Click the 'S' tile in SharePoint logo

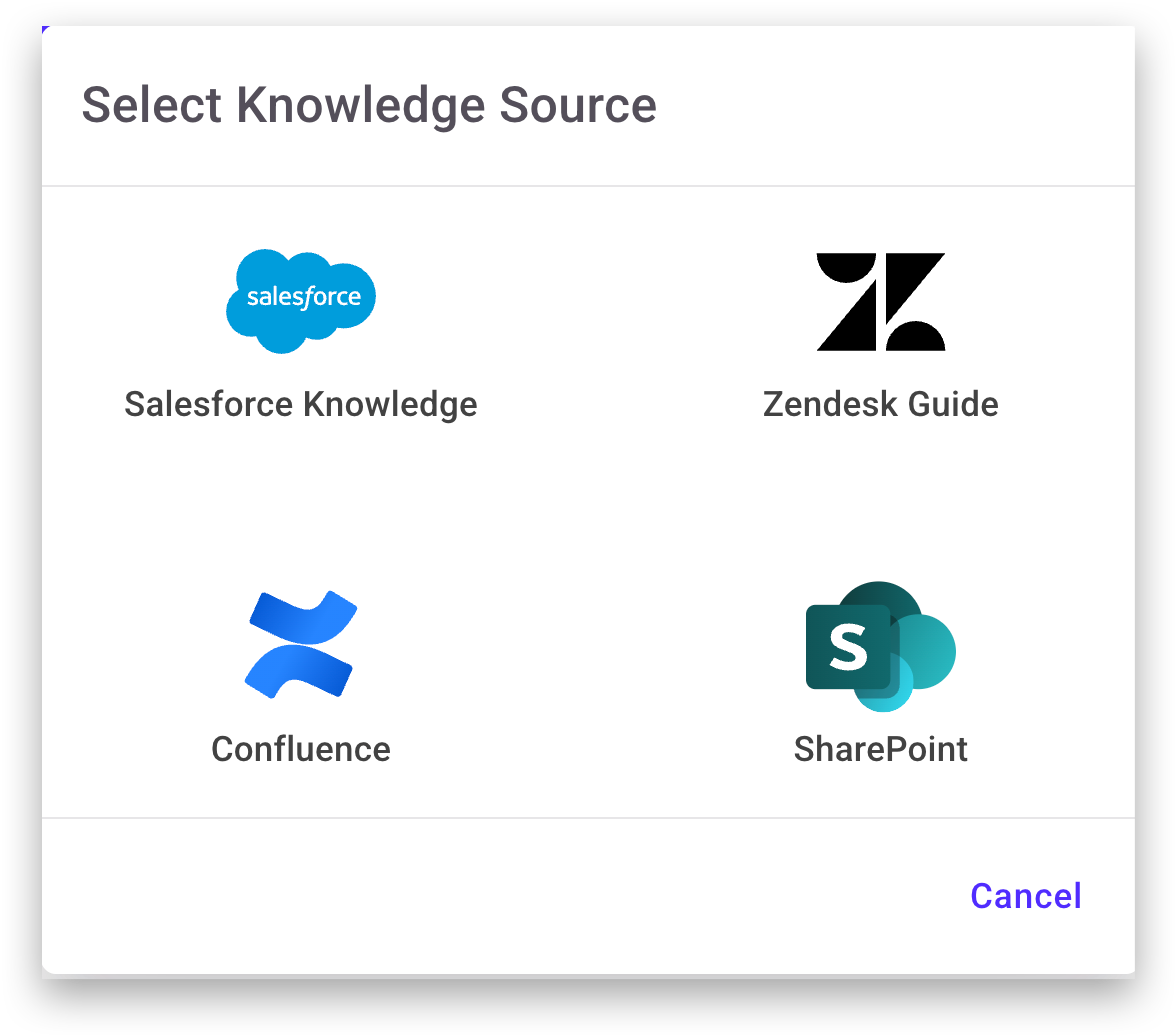point(848,647)
